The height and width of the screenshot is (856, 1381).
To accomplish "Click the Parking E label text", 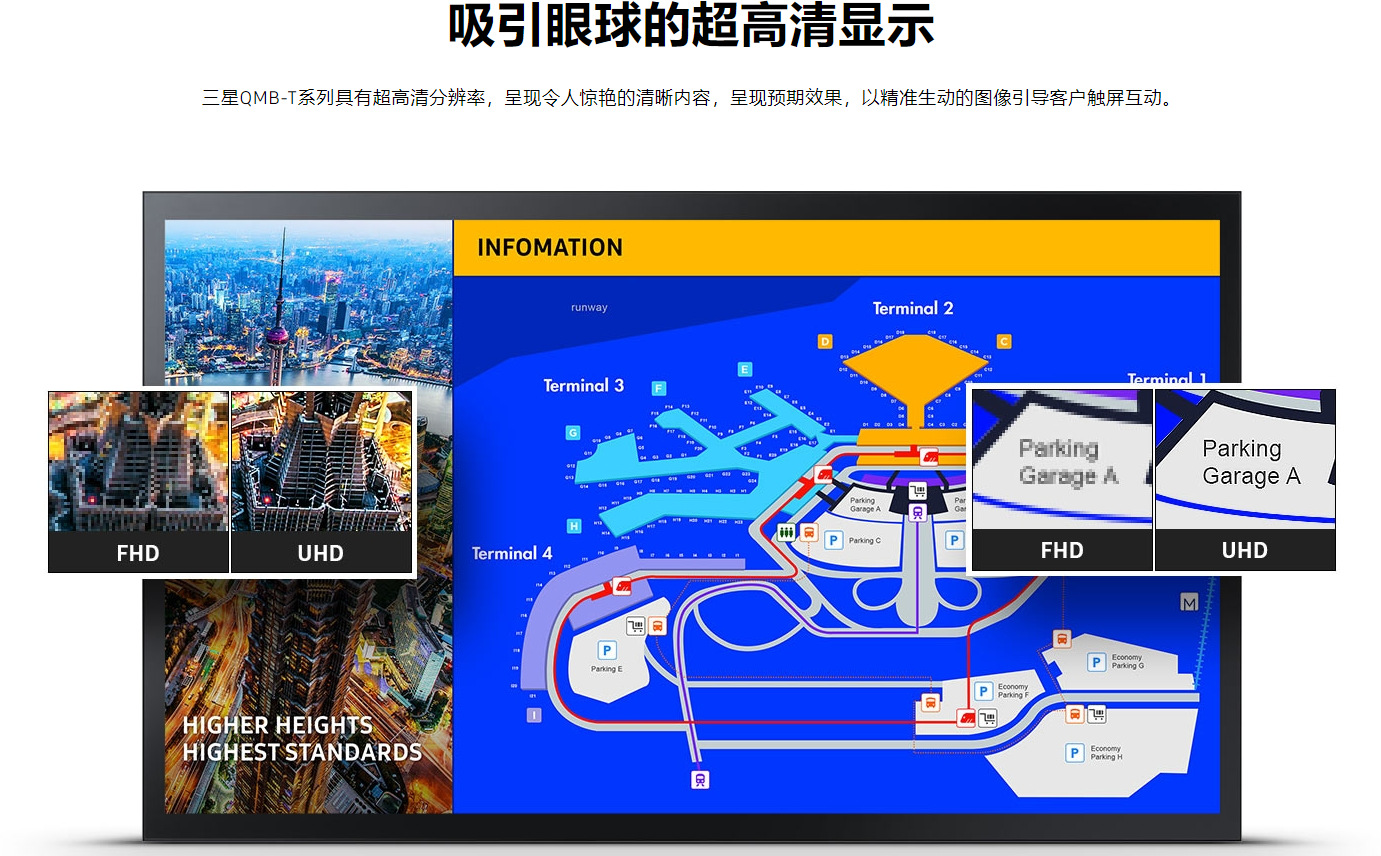I will pyautogui.click(x=606, y=669).
